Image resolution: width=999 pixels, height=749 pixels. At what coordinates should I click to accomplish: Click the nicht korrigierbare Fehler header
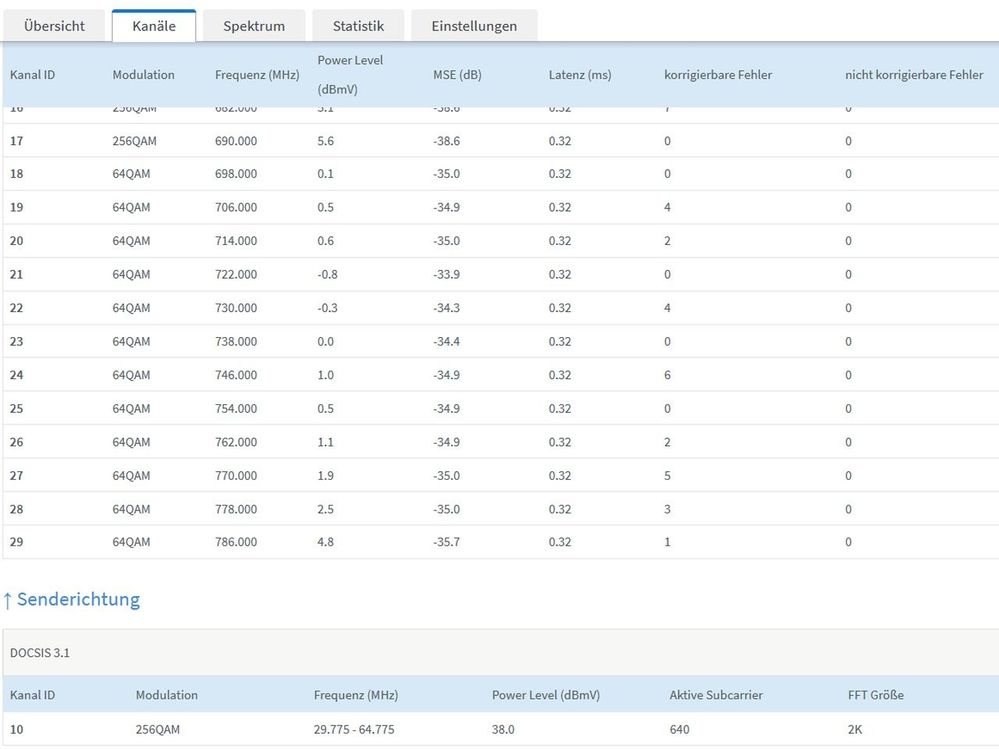coord(914,75)
